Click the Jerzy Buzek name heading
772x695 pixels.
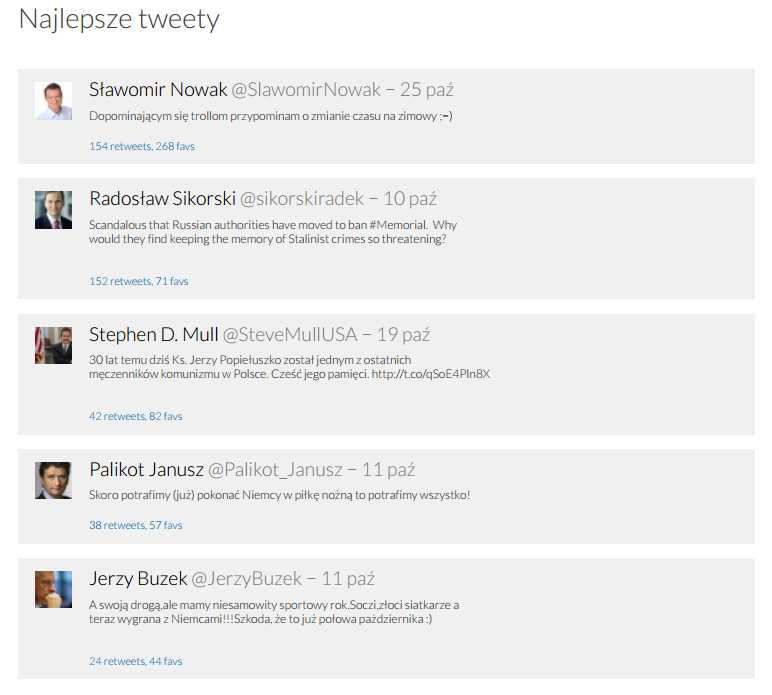[138, 578]
